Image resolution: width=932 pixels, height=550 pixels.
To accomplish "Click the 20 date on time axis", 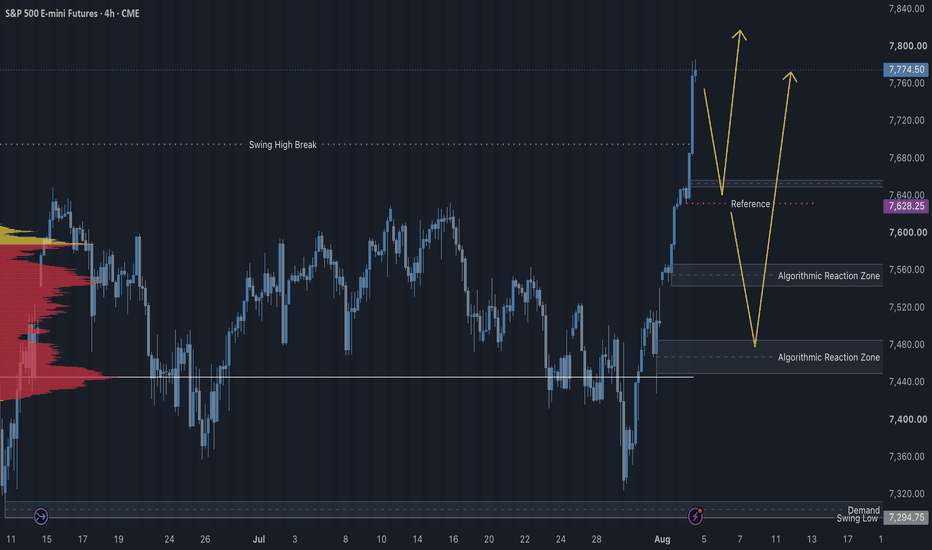I will point(489,539).
